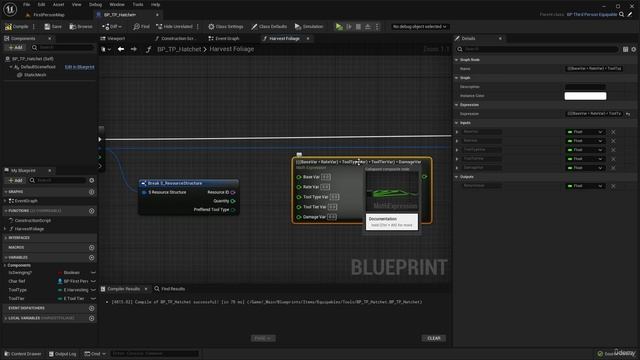Open the Tools menu
The width and height of the screenshot is (640, 360).
[x=138, y=4]
